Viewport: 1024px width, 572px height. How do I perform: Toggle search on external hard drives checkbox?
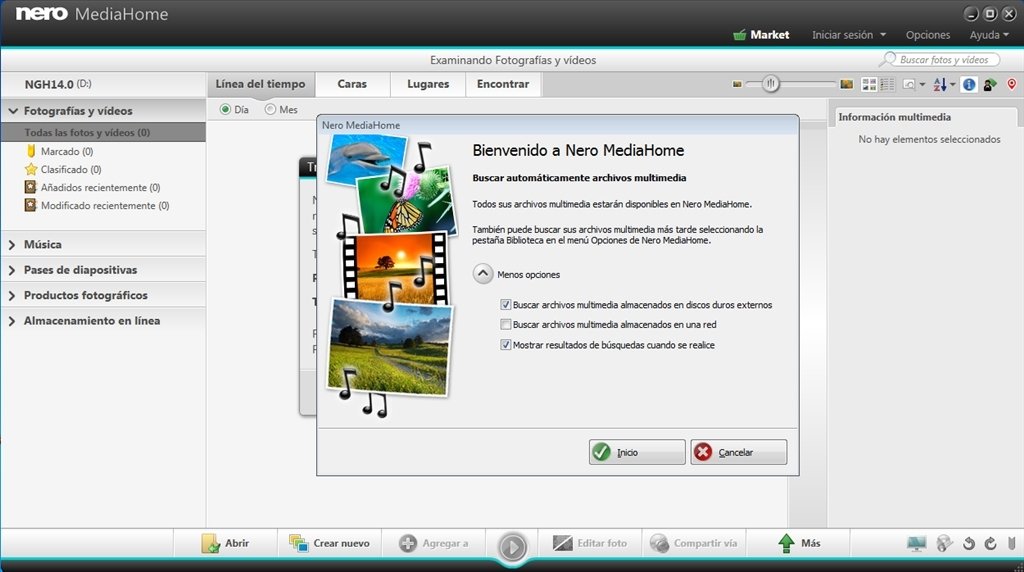click(505, 305)
